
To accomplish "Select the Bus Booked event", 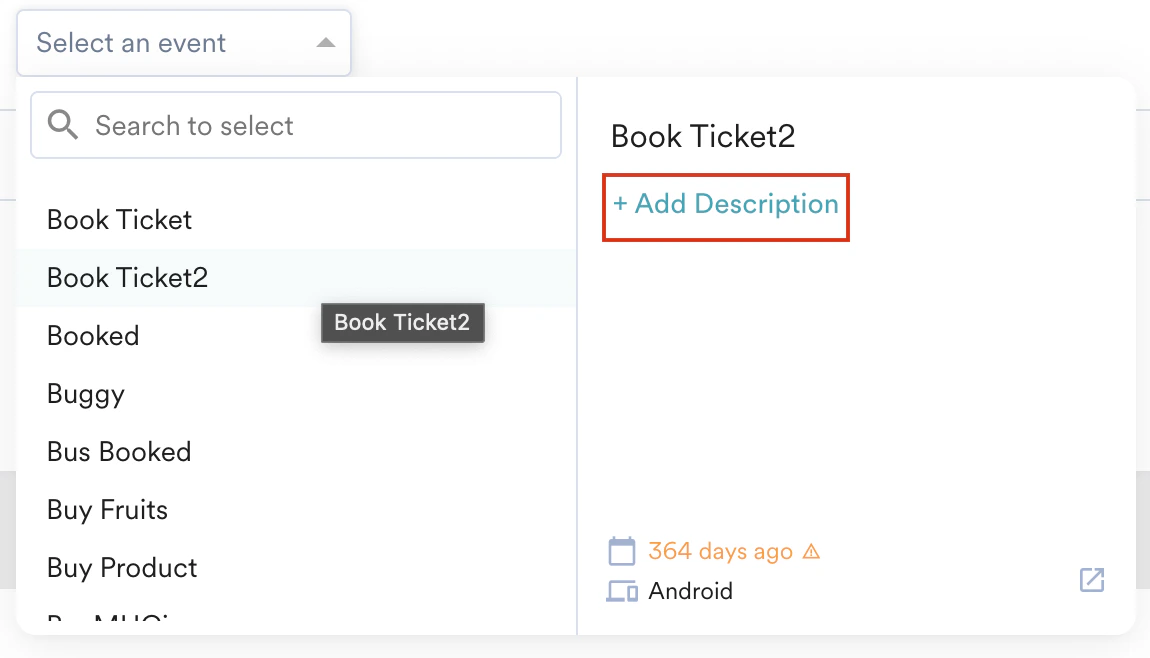I will click(119, 452).
